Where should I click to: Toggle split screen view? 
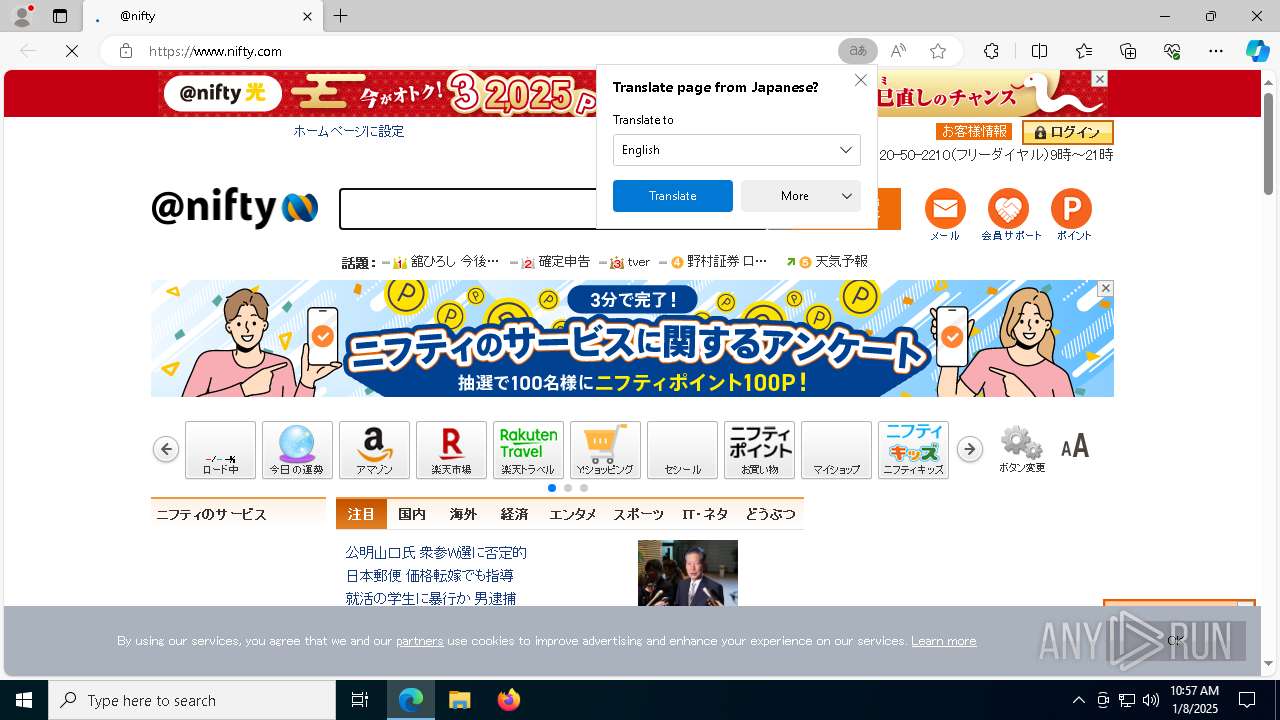(1039, 51)
